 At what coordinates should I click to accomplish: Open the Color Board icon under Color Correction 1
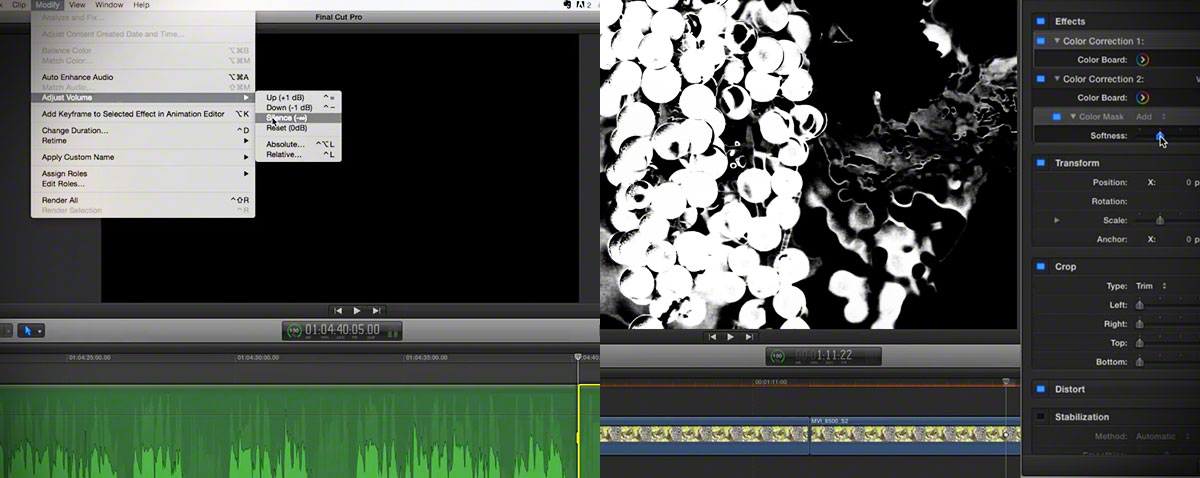pyautogui.click(x=1142, y=60)
